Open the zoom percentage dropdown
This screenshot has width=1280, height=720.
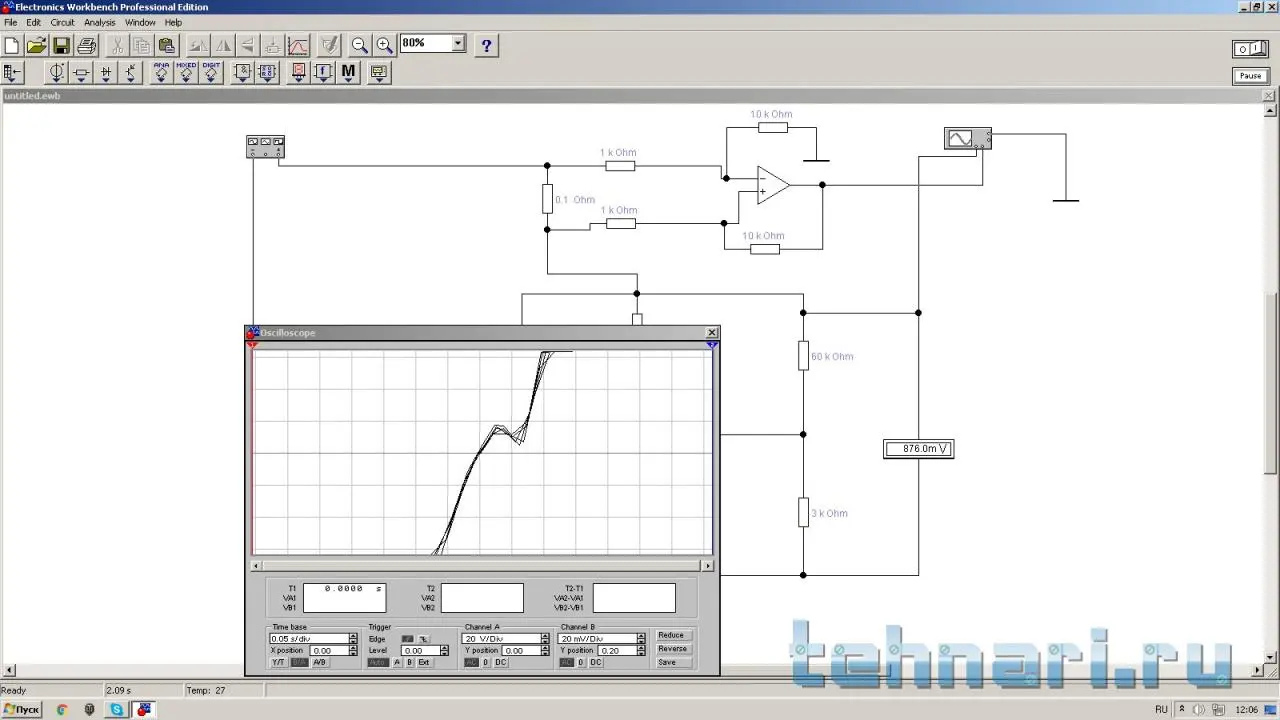click(x=459, y=43)
